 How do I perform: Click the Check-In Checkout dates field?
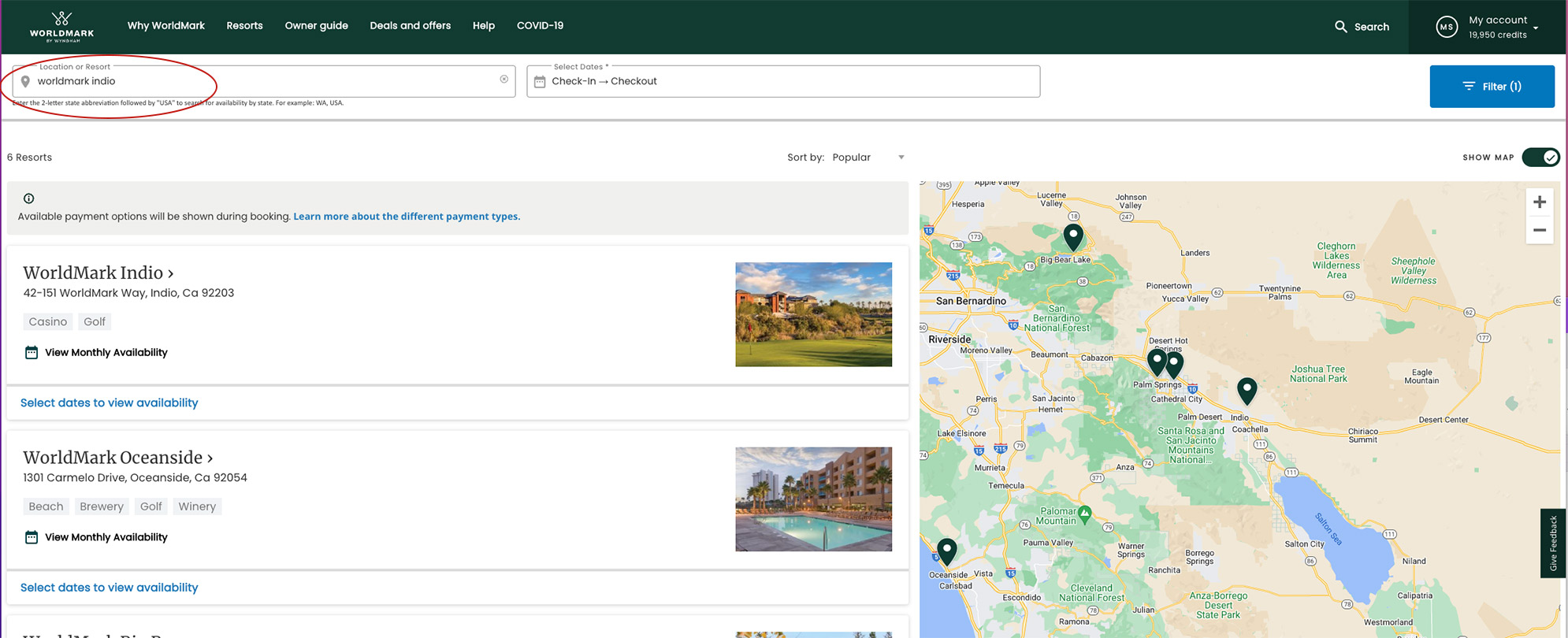(x=783, y=81)
